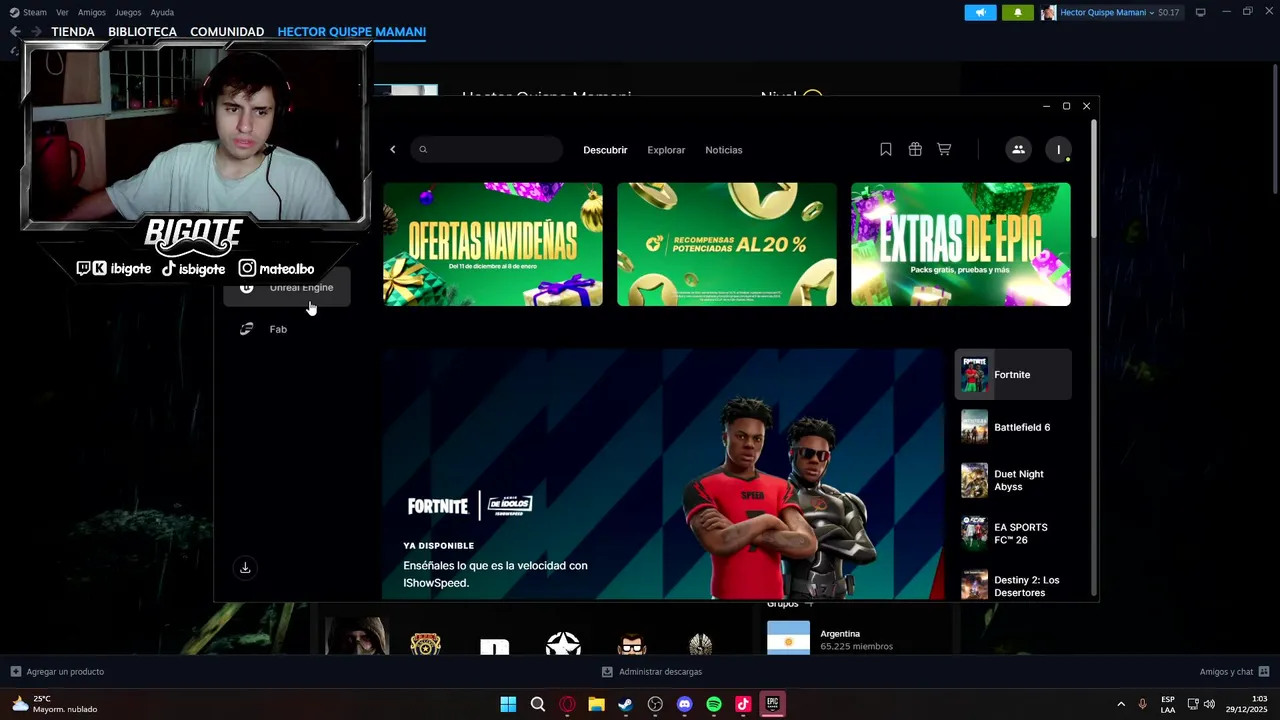Open the Amigos menu in Steam
This screenshot has height=720, width=1280.
click(92, 12)
